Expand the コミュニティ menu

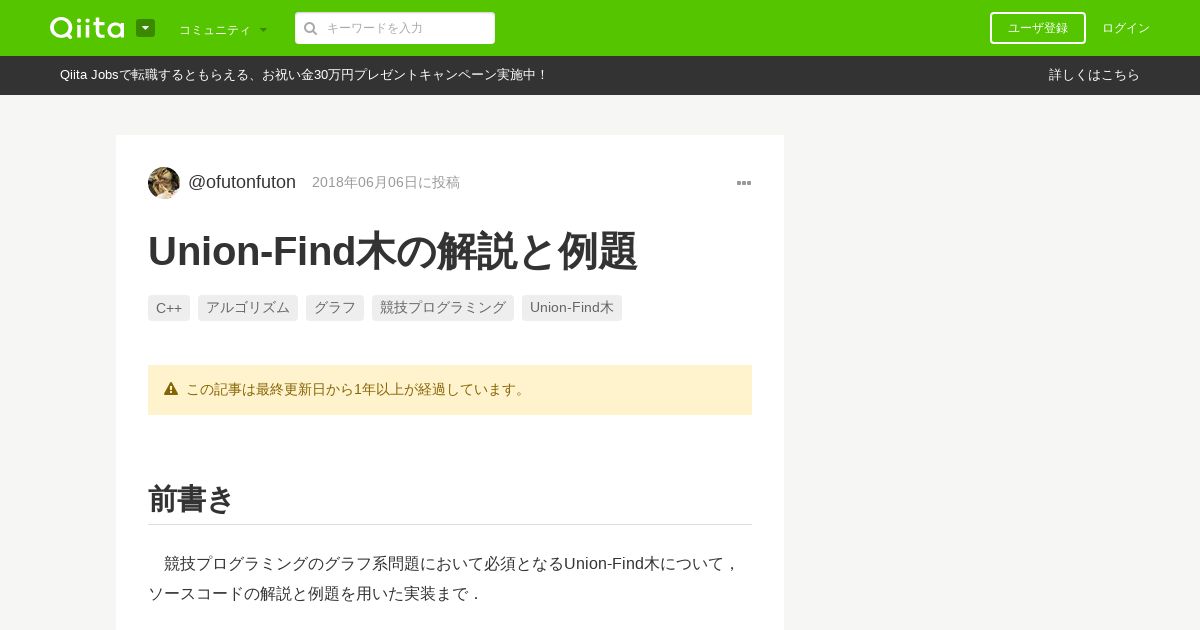(223, 29)
